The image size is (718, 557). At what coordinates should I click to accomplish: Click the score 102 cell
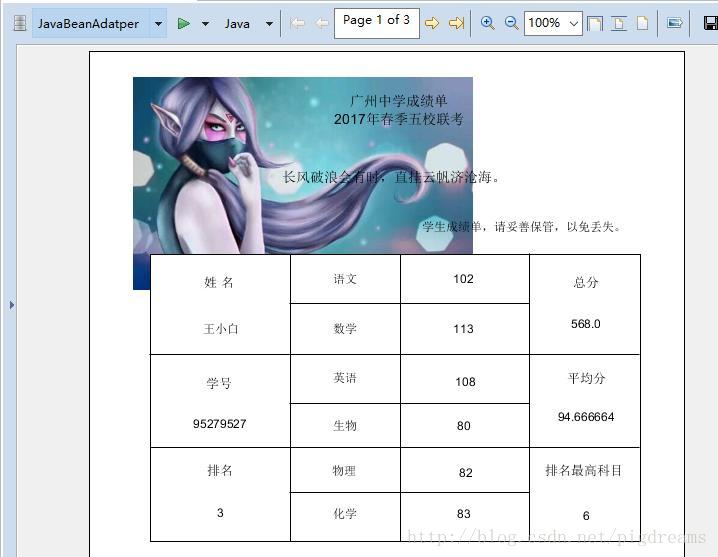click(x=463, y=279)
